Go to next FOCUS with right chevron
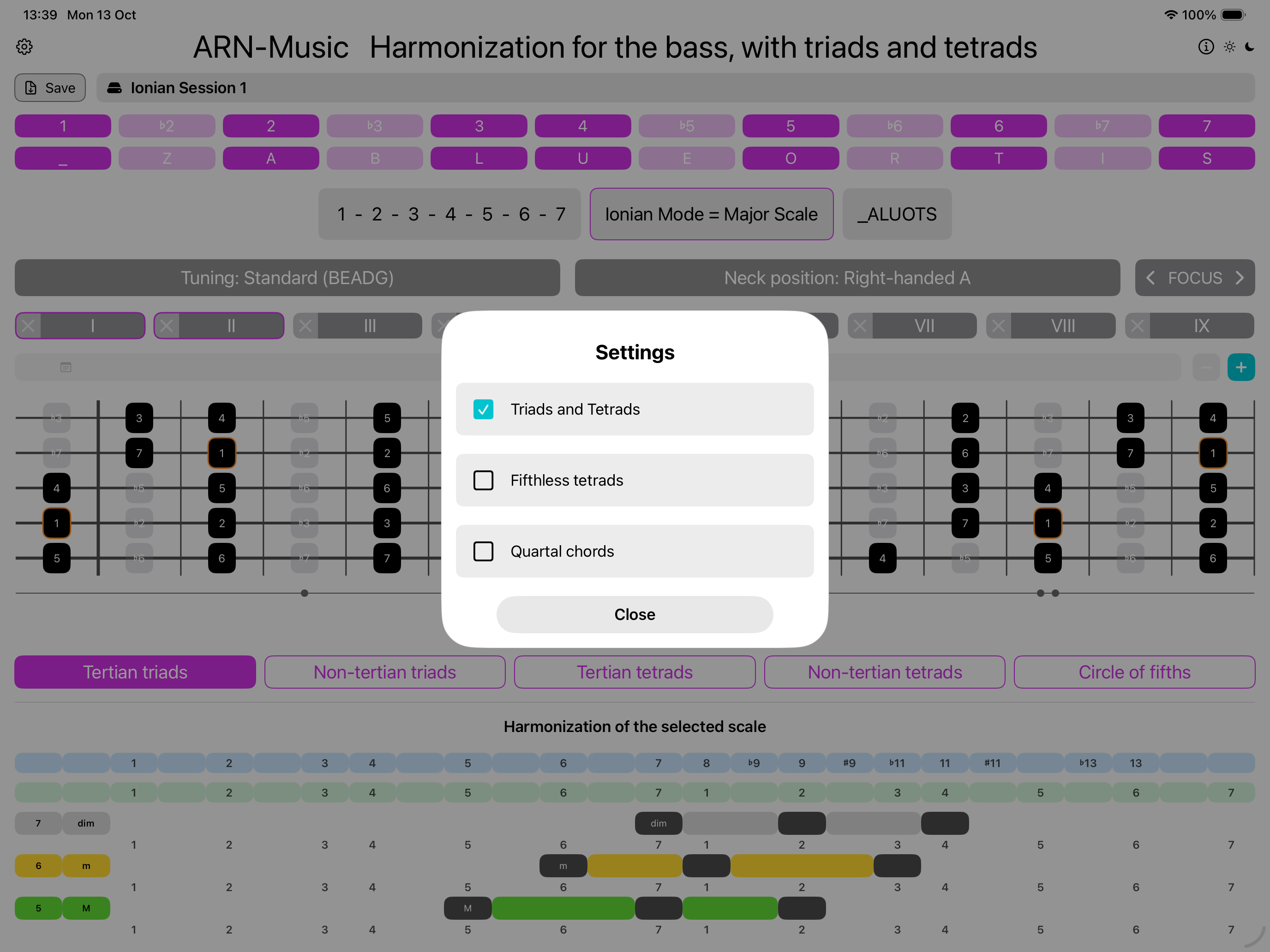The image size is (1270, 952). (x=1240, y=278)
